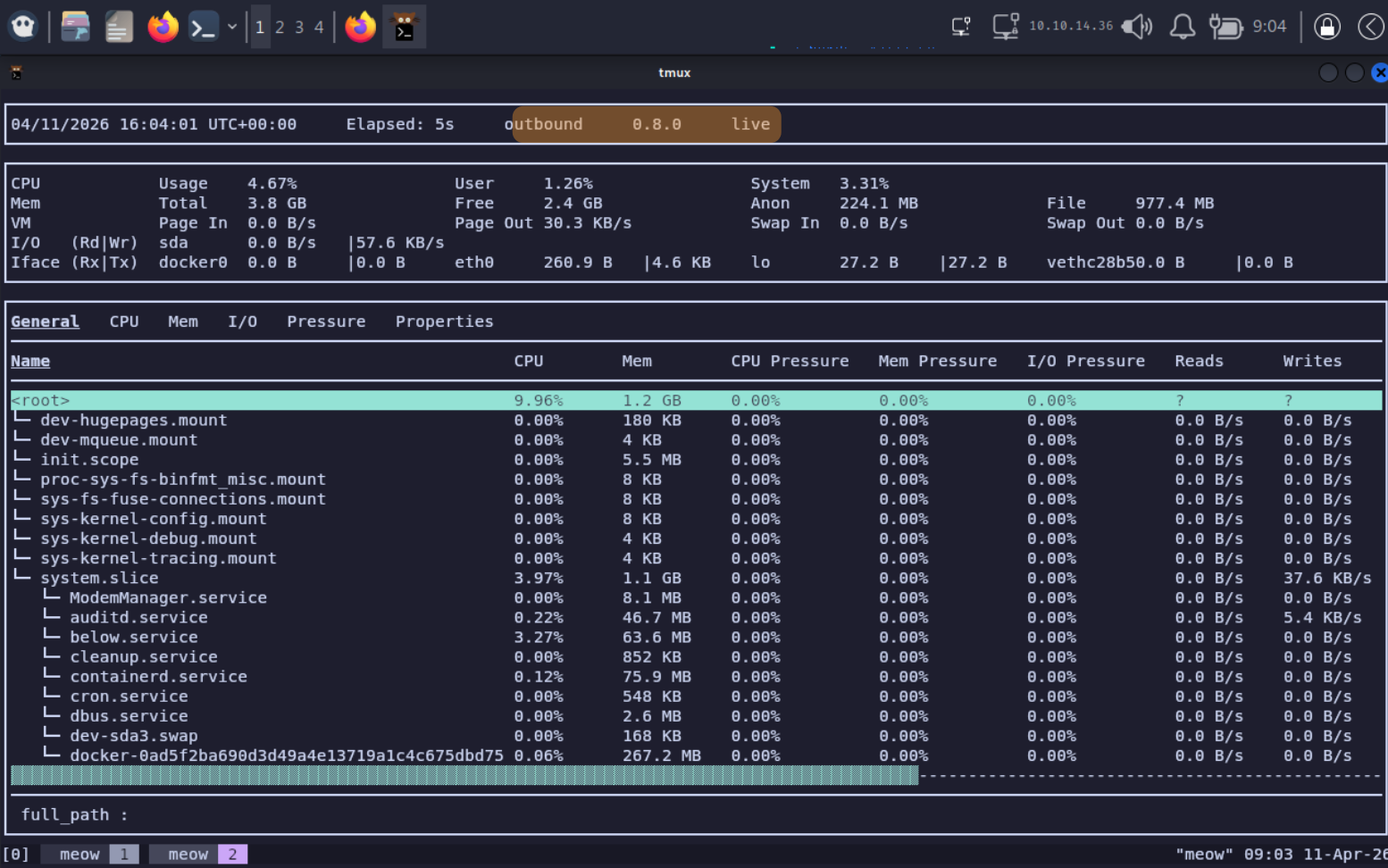
Task: Select the <root> cgroup row
Action: [x=696, y=400]
